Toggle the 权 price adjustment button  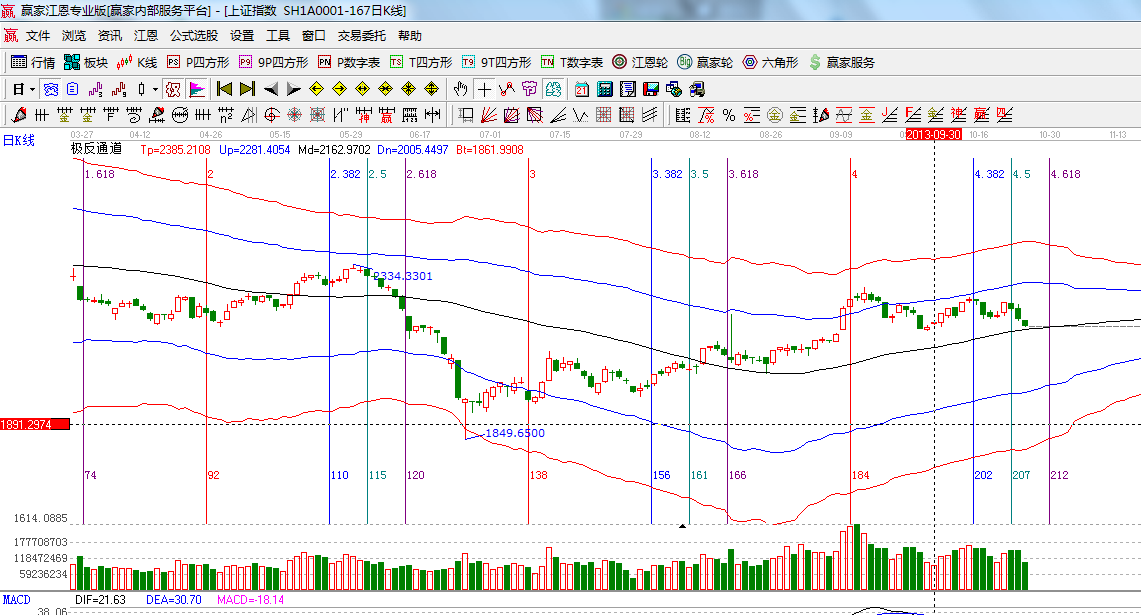173,89
